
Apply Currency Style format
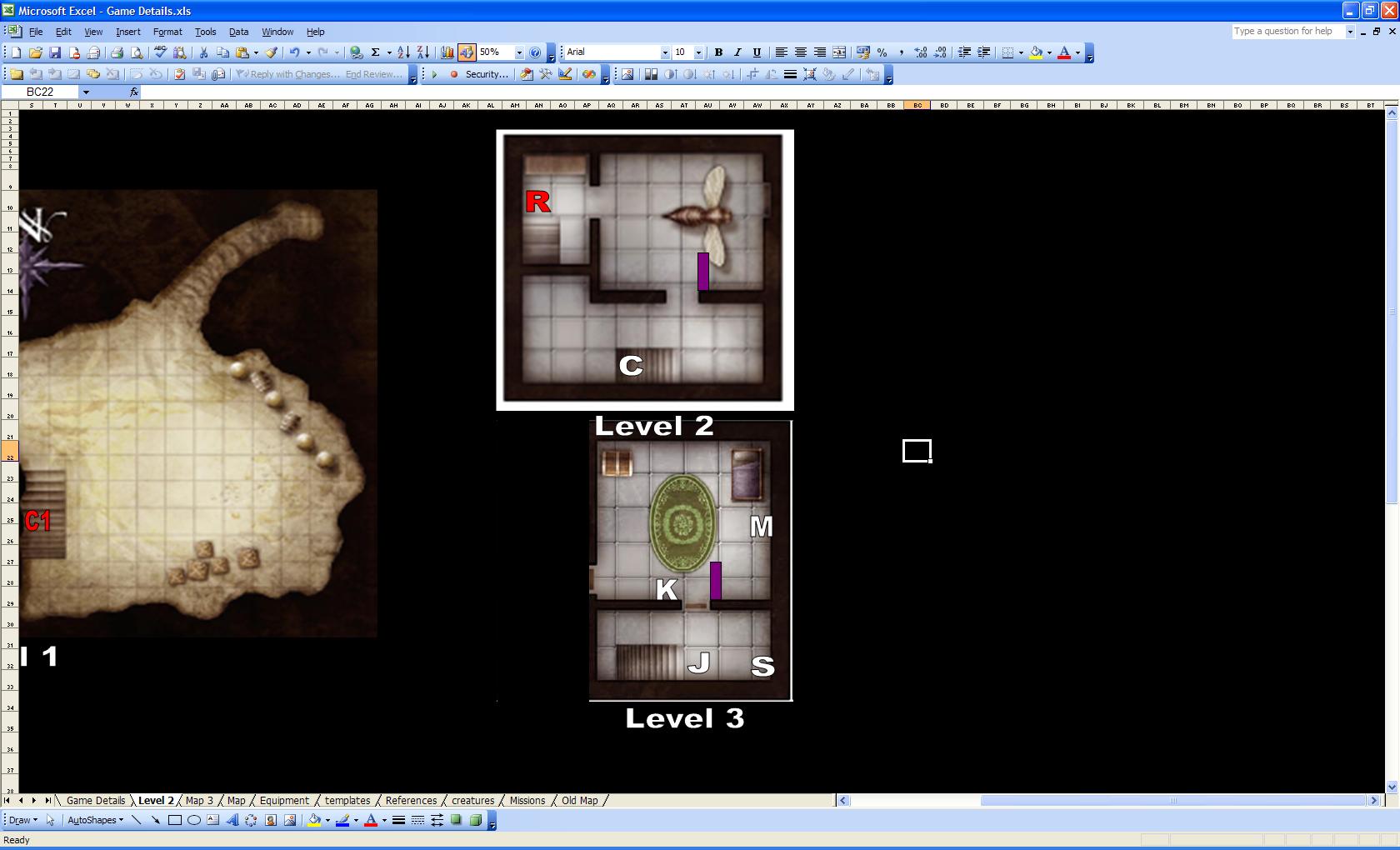click(862, 52)
